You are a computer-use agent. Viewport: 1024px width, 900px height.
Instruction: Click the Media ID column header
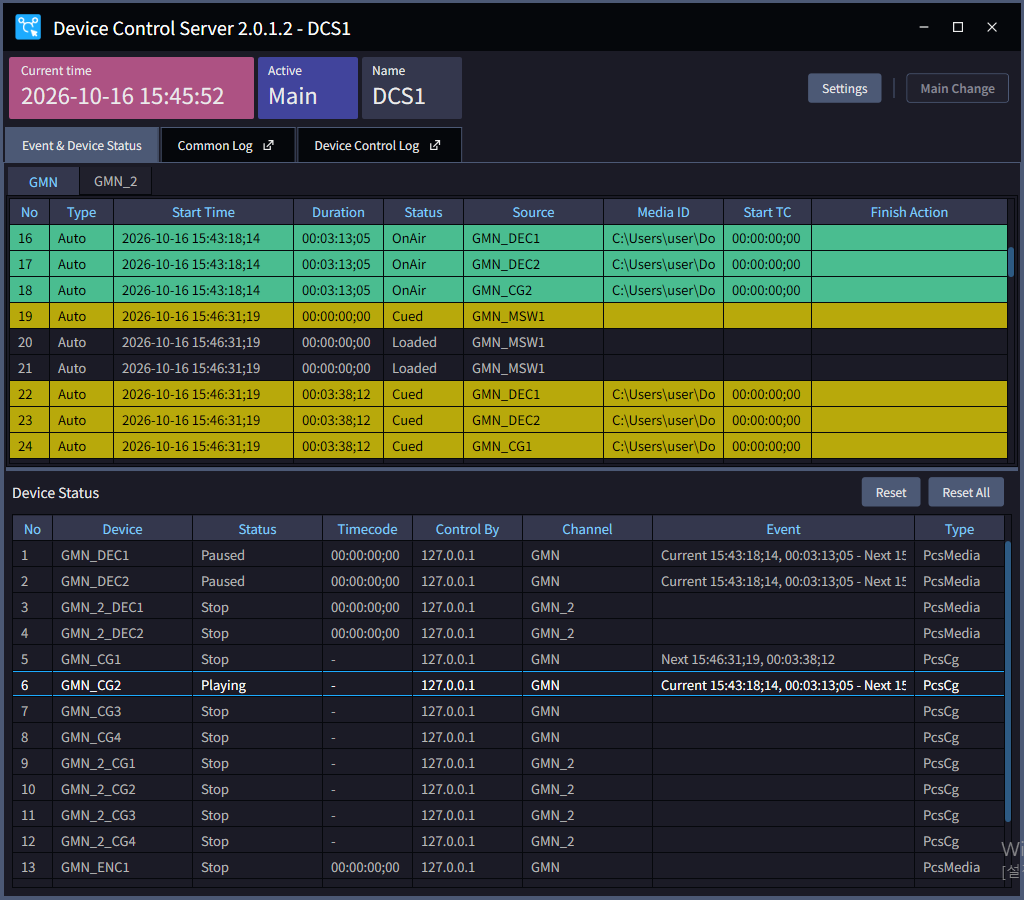point(663,212)
